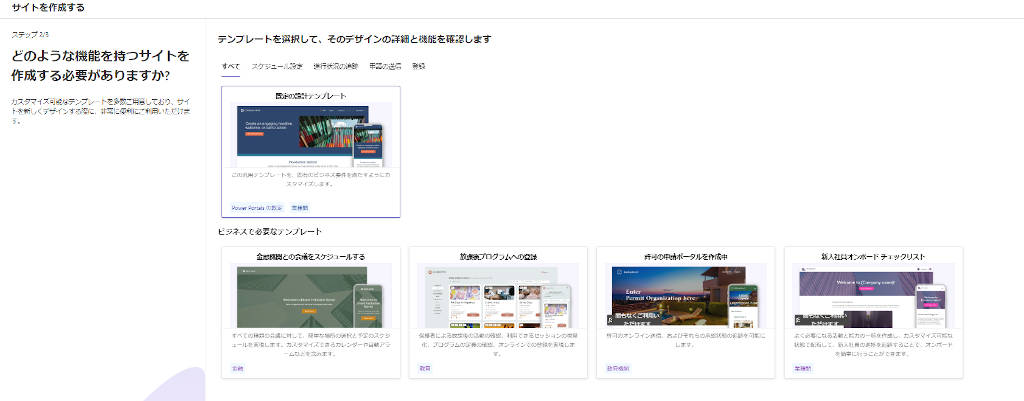The height and width of the screenshot is (401, 1024).
Task: Go to the 申請の送信 tab
Action: pyautogui.click(x=384, y=66)
